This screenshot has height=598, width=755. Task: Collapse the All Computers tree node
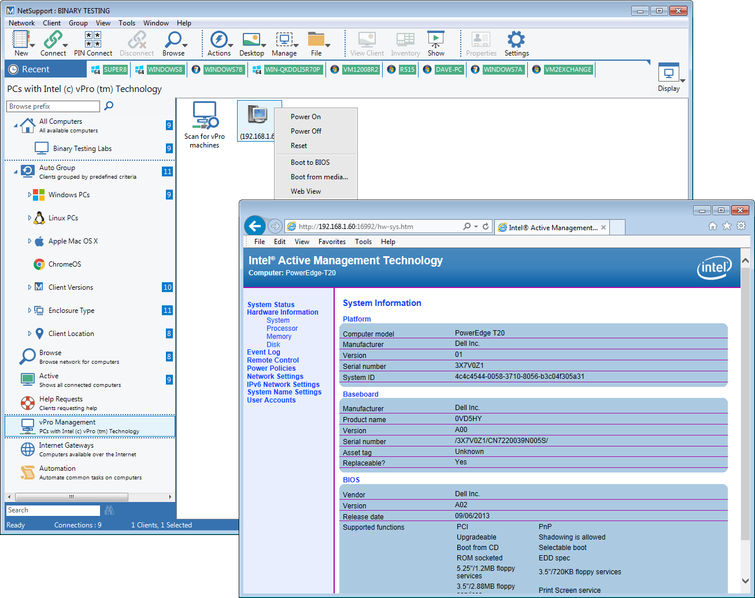15,126
